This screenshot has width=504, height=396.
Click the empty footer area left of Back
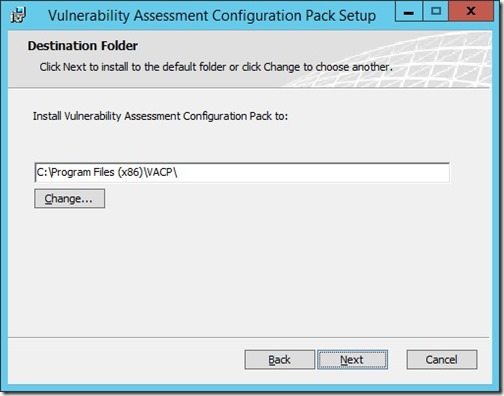pyautogui.click(x=127, y=360)
